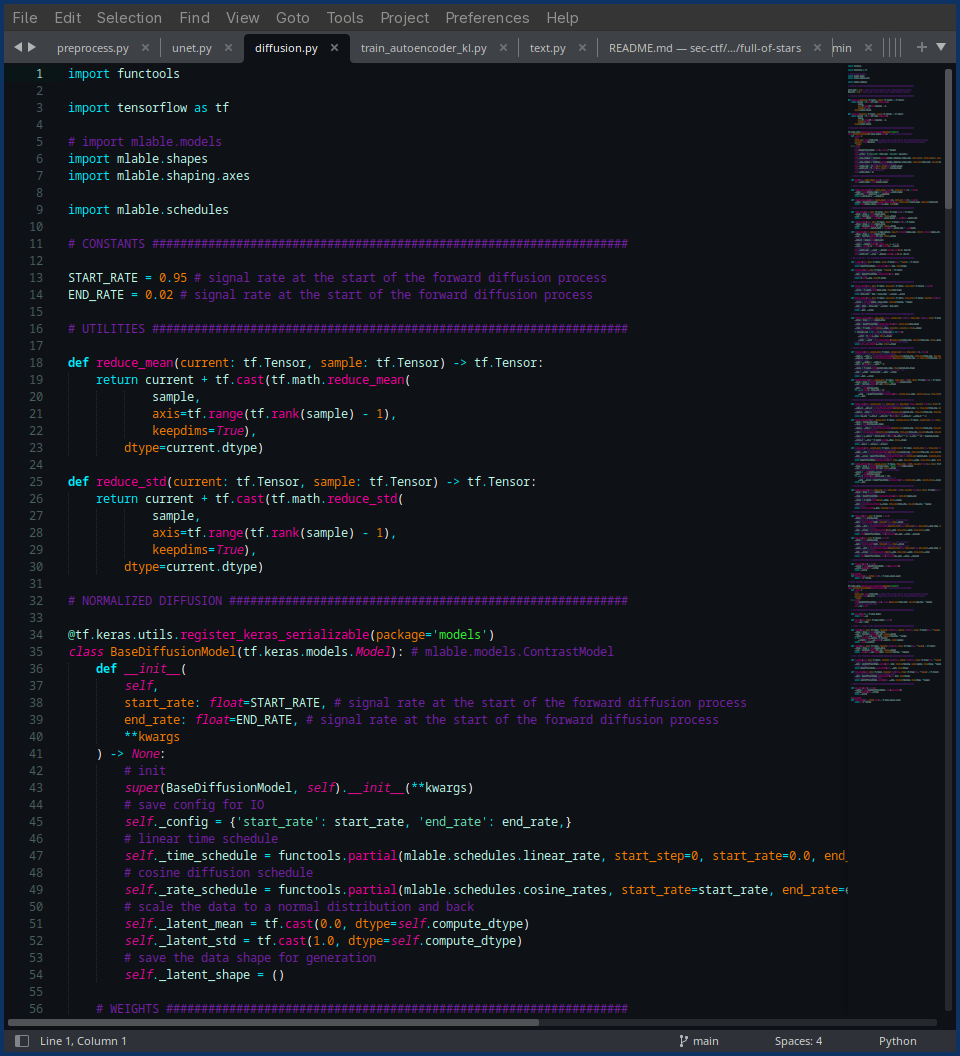This screenshot has width=960, height=1056.
Task: Click the git branch icon labeled main
Action: pyautogui.click(x=685, y=1041)
